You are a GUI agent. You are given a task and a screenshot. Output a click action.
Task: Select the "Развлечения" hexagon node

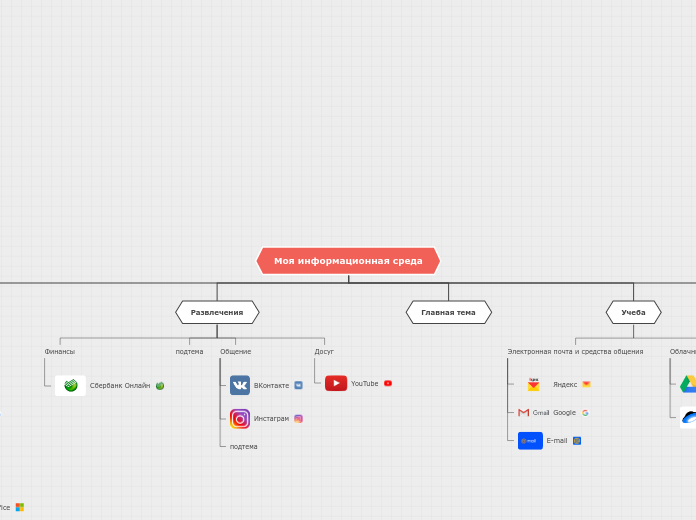click(x=217, y=312)
